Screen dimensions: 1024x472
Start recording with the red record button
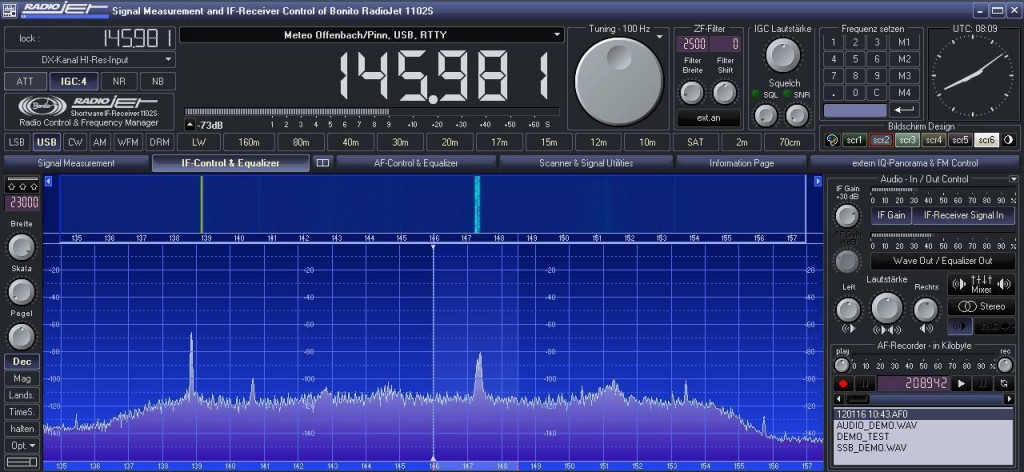coord(843,383)
